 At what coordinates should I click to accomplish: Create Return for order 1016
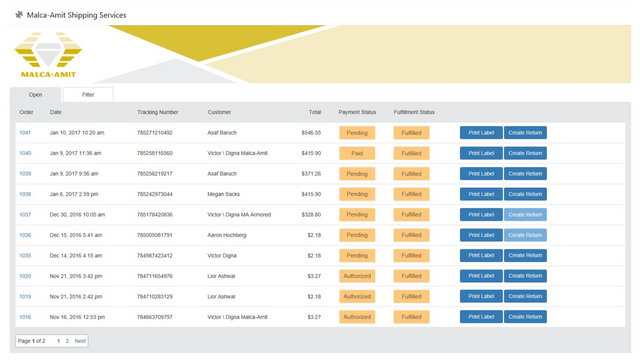coord(525,317)
